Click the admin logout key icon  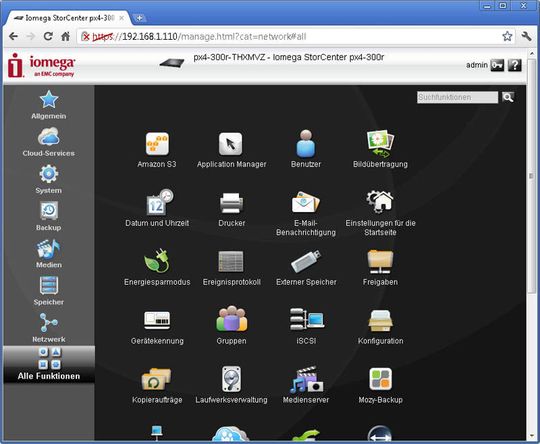[x=497, y=65]
